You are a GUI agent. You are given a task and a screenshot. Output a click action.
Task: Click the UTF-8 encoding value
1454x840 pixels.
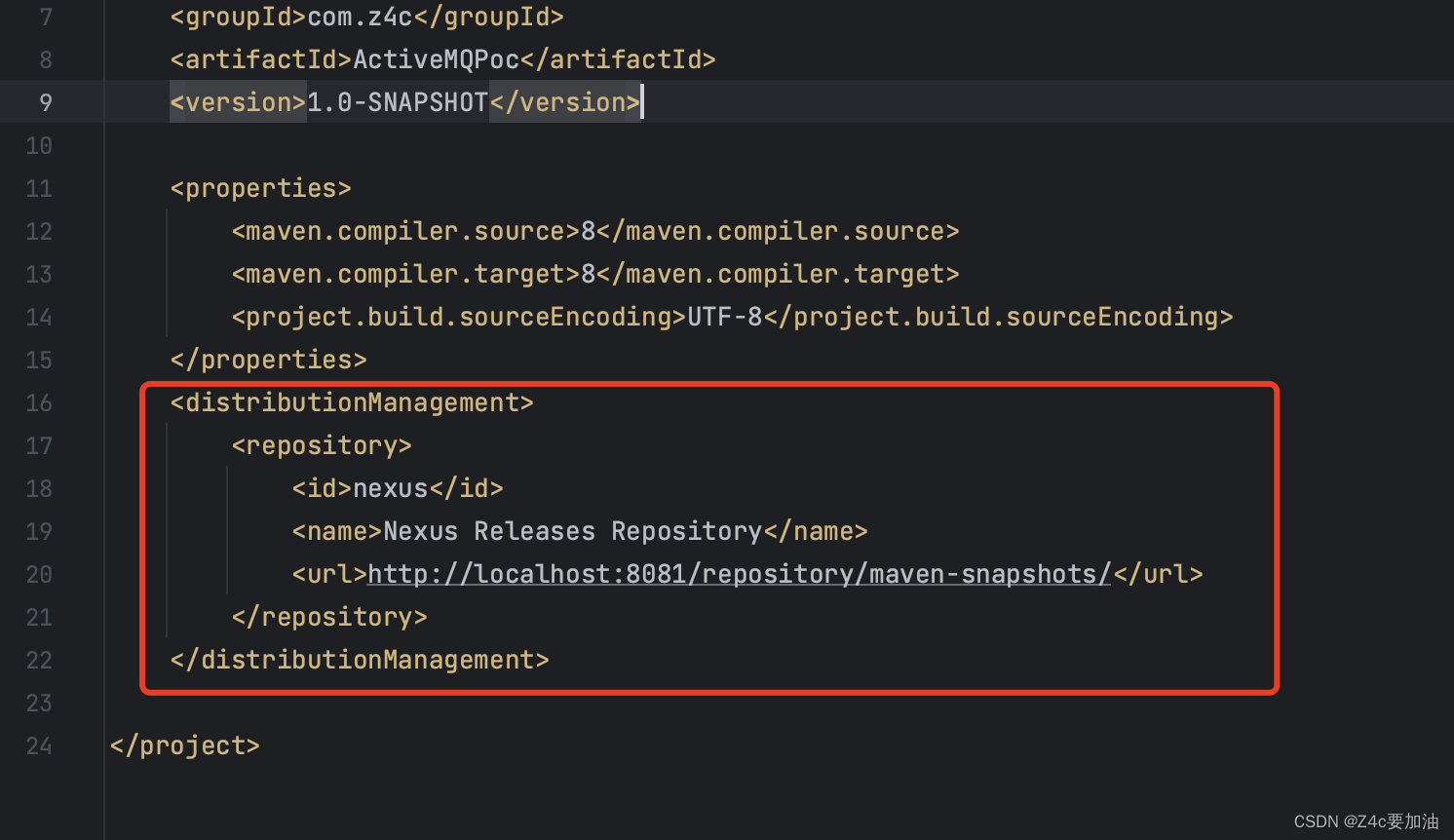pos(725,317)
